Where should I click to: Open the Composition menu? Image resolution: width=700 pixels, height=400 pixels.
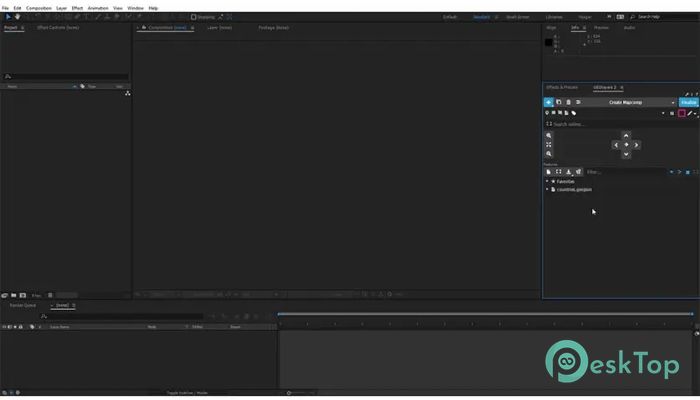39,8
